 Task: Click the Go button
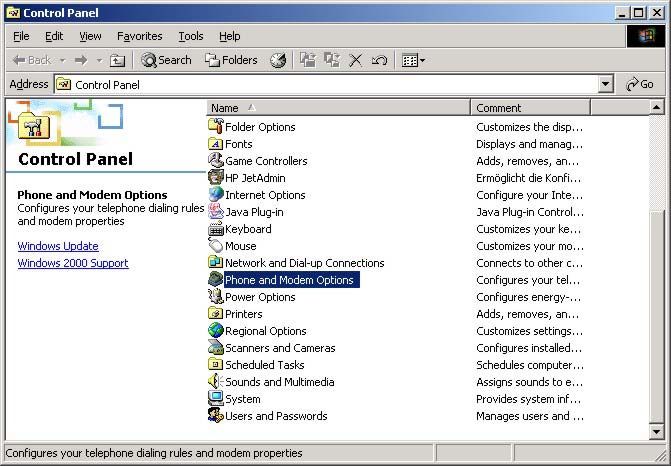tap(640, 84)
